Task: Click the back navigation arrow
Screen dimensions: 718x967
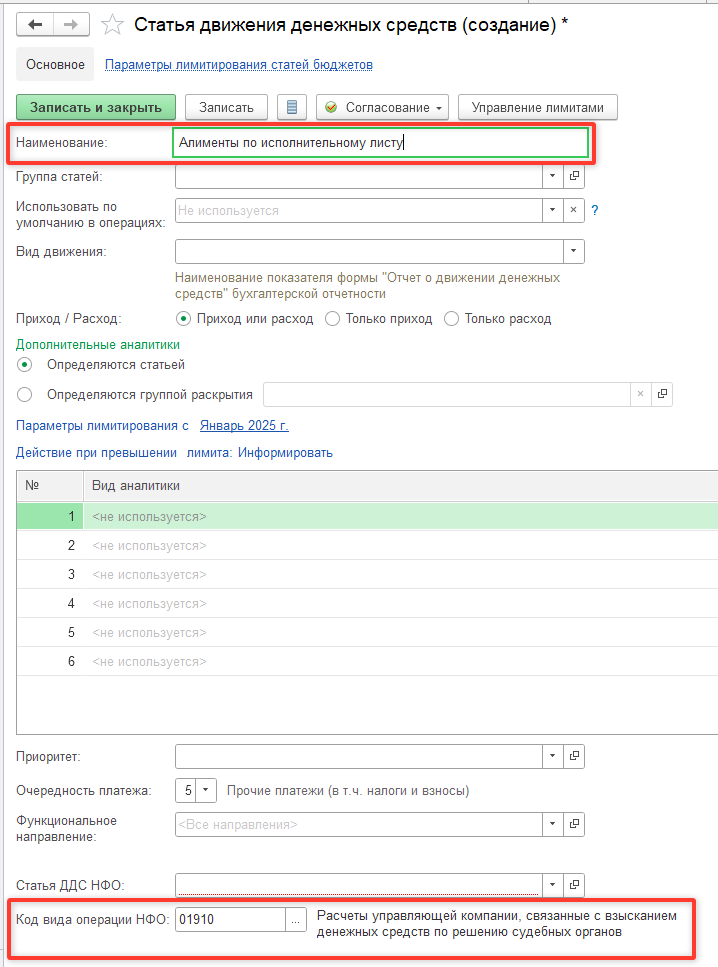Action: [x=35, y=25]
